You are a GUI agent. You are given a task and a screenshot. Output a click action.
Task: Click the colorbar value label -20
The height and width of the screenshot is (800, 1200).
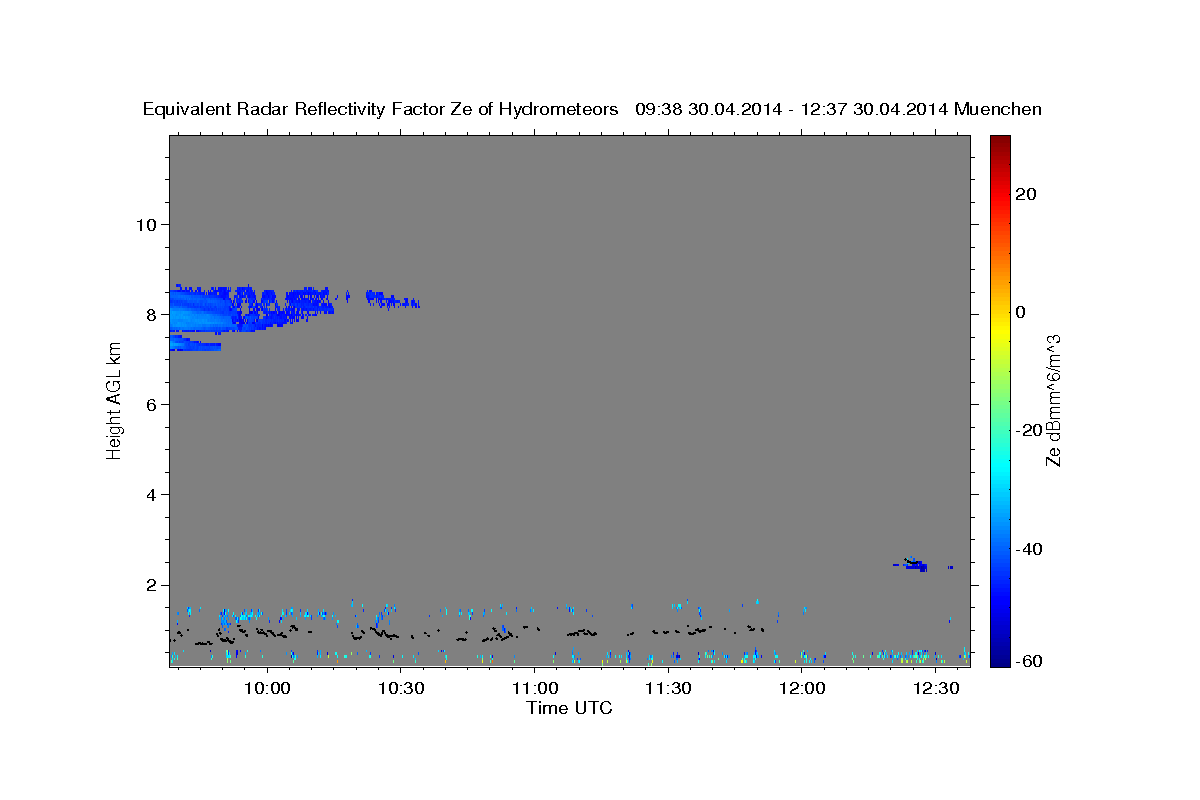pos(1029,430)
